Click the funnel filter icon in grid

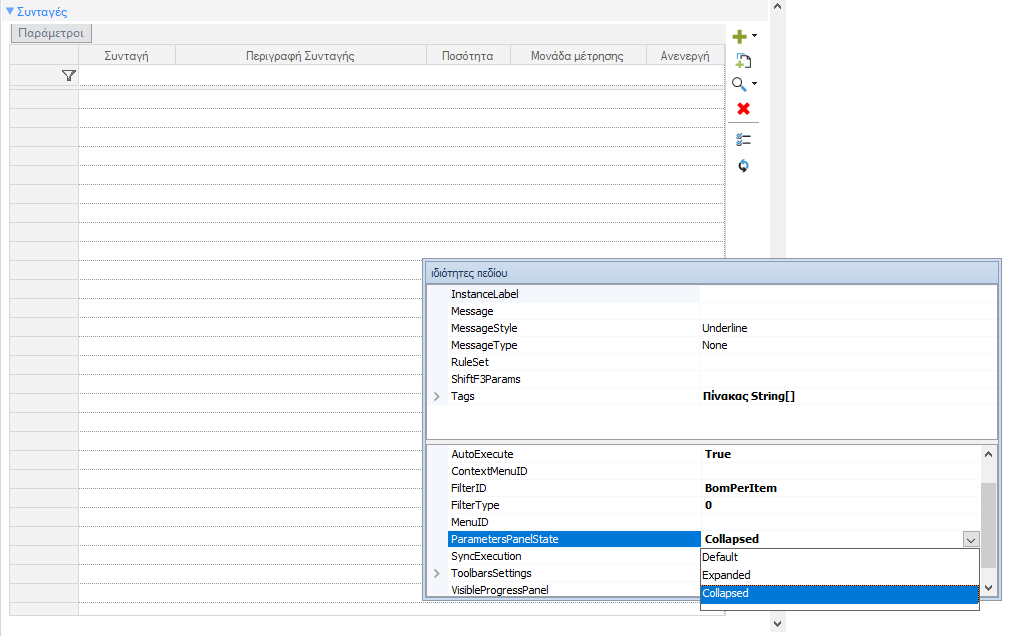[x=69, y=76]
